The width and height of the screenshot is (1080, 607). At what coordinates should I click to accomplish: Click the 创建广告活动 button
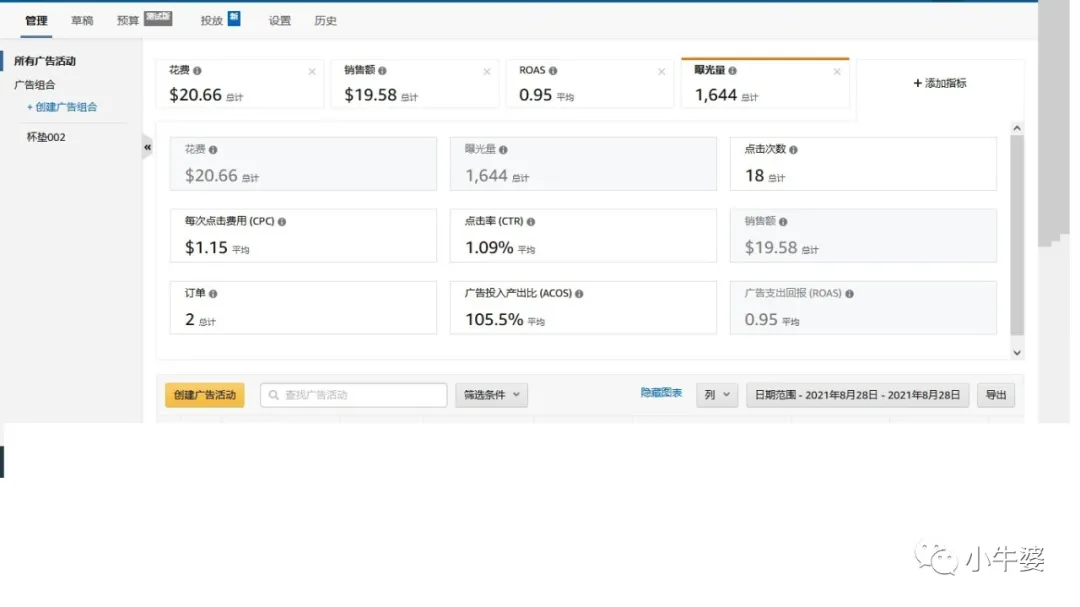[204, 394]
